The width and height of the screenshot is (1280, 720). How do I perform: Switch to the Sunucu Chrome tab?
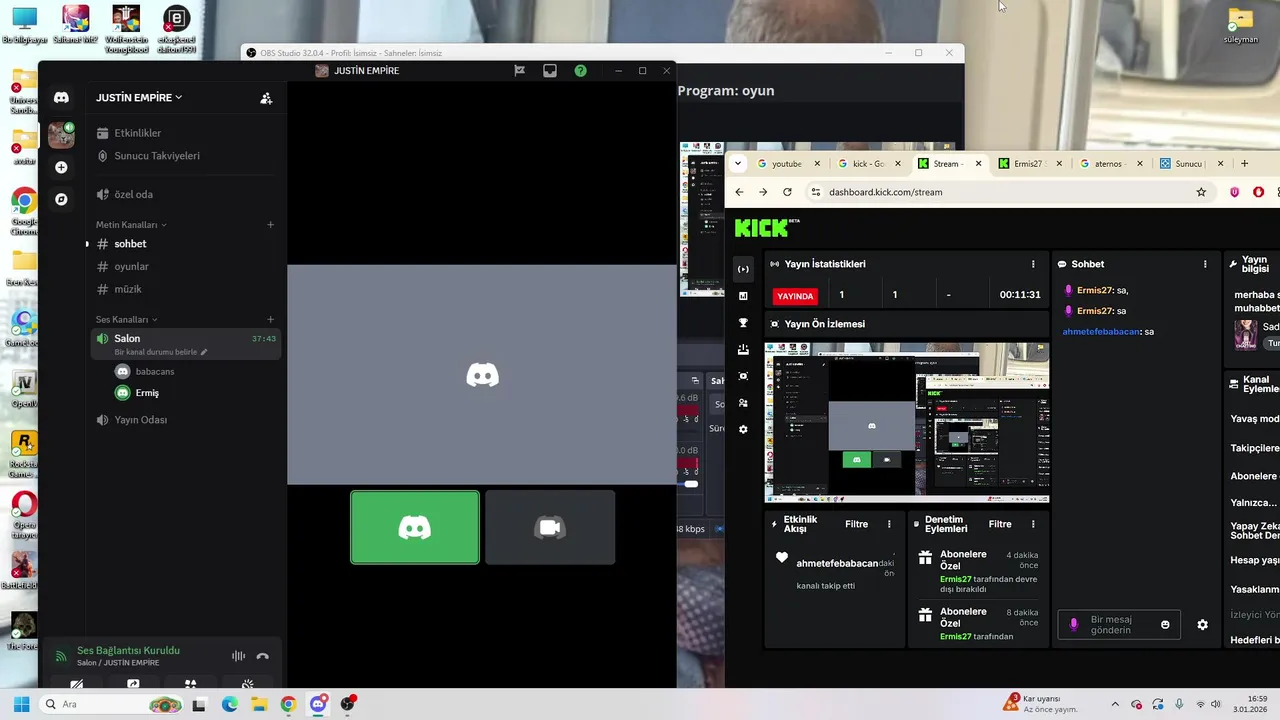[1192, 163]
